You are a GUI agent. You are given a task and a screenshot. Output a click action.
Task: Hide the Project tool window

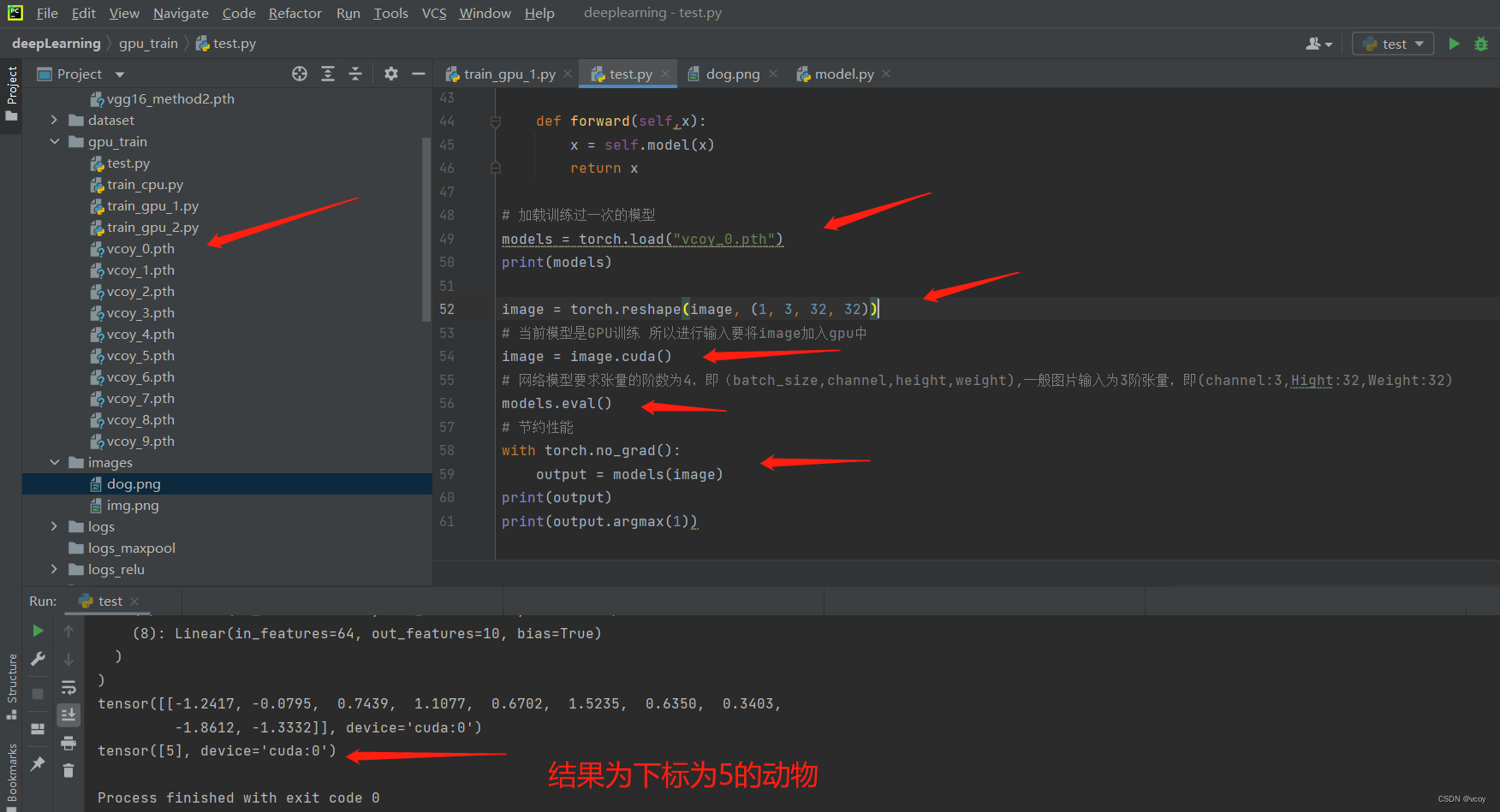tap(419, 74)
